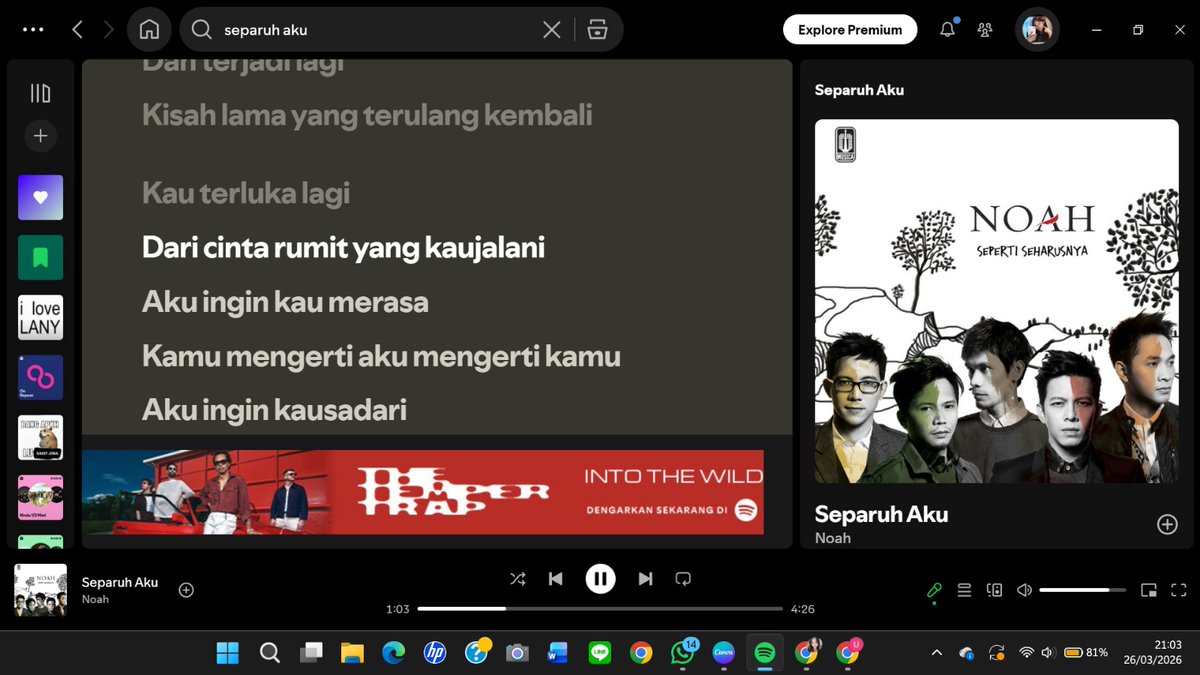
Task: Go forward with the right arrow
Action: click(x=108, y=30)
